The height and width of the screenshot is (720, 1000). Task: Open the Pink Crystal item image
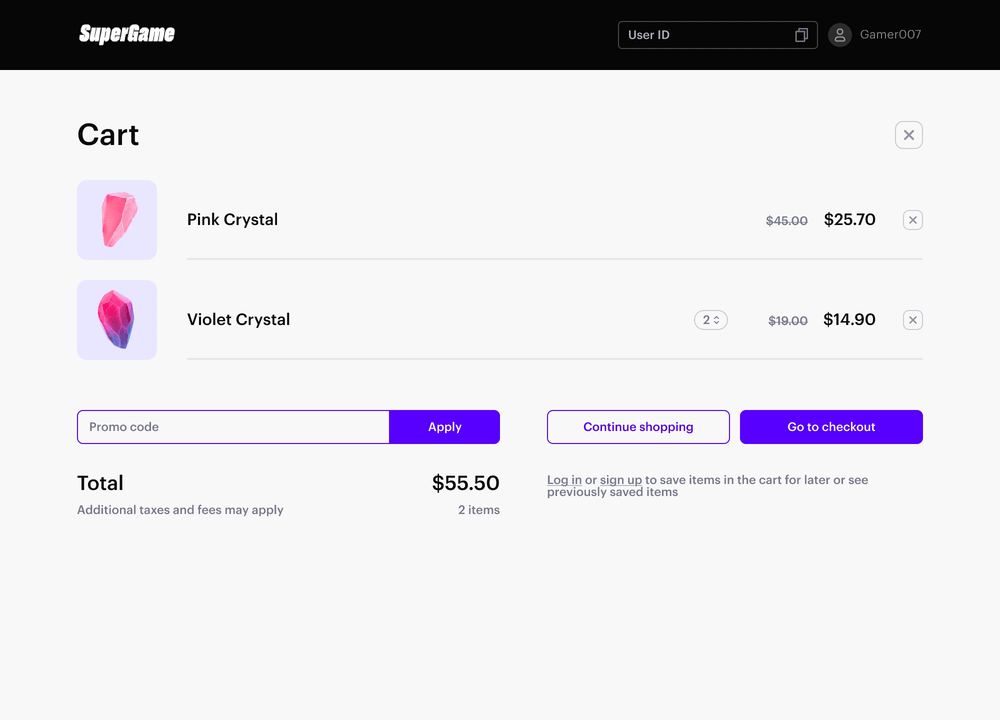[117, 220]
